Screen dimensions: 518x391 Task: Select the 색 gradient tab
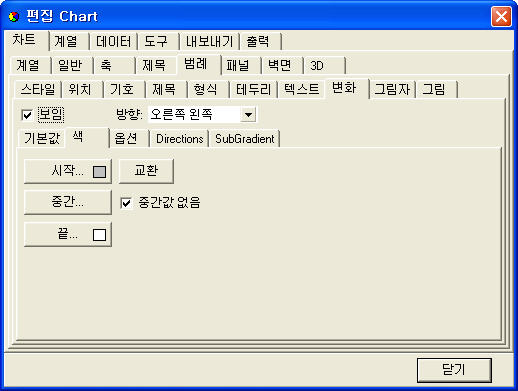pyautogui.click(x=87, y=137)
